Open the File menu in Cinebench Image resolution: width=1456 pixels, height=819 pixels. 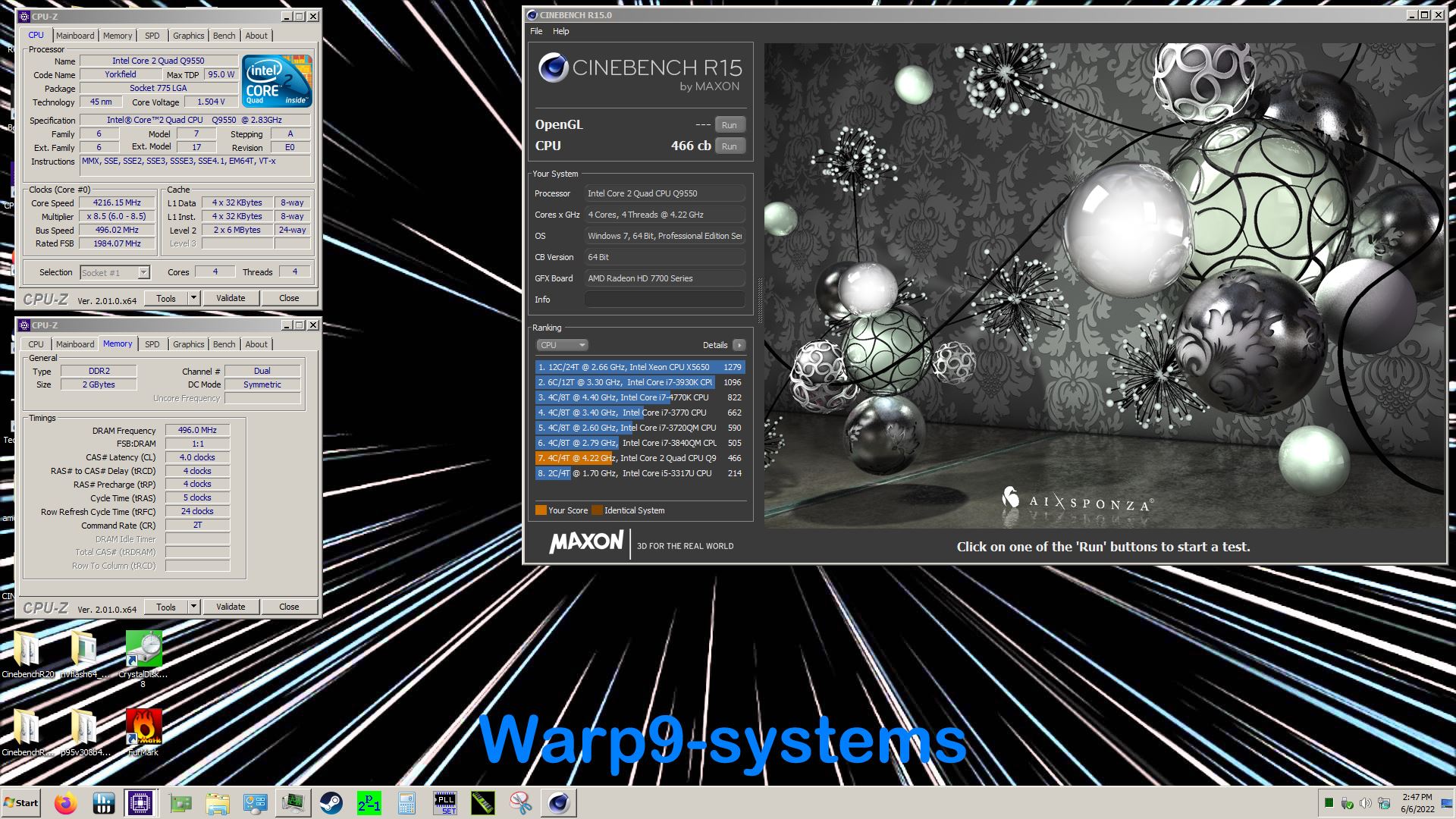tap(536, 31)
